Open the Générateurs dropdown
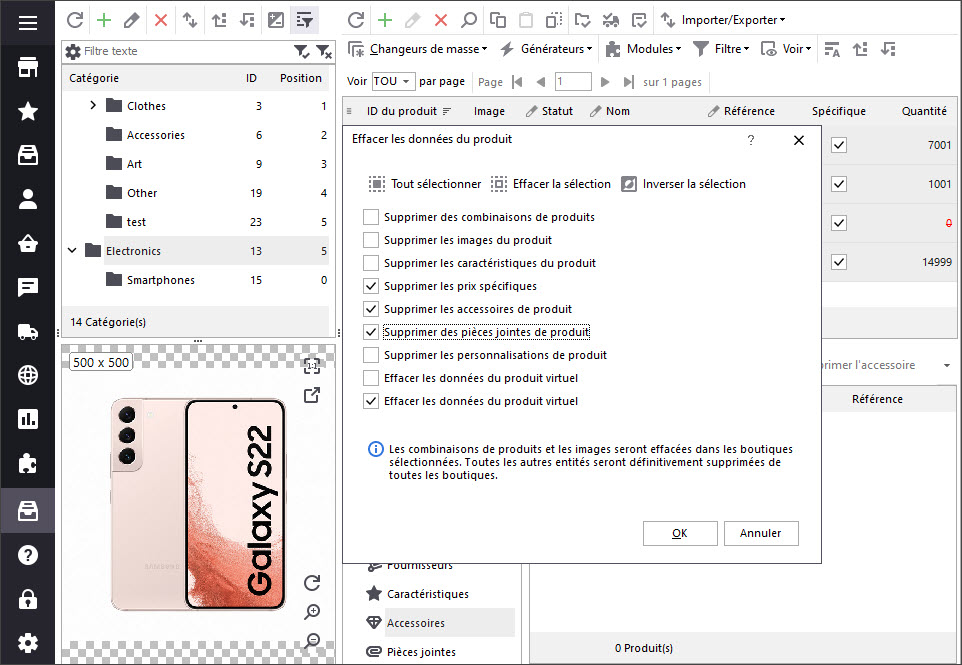The height and width of the screenshot is (665, 962). pos(546,49)
